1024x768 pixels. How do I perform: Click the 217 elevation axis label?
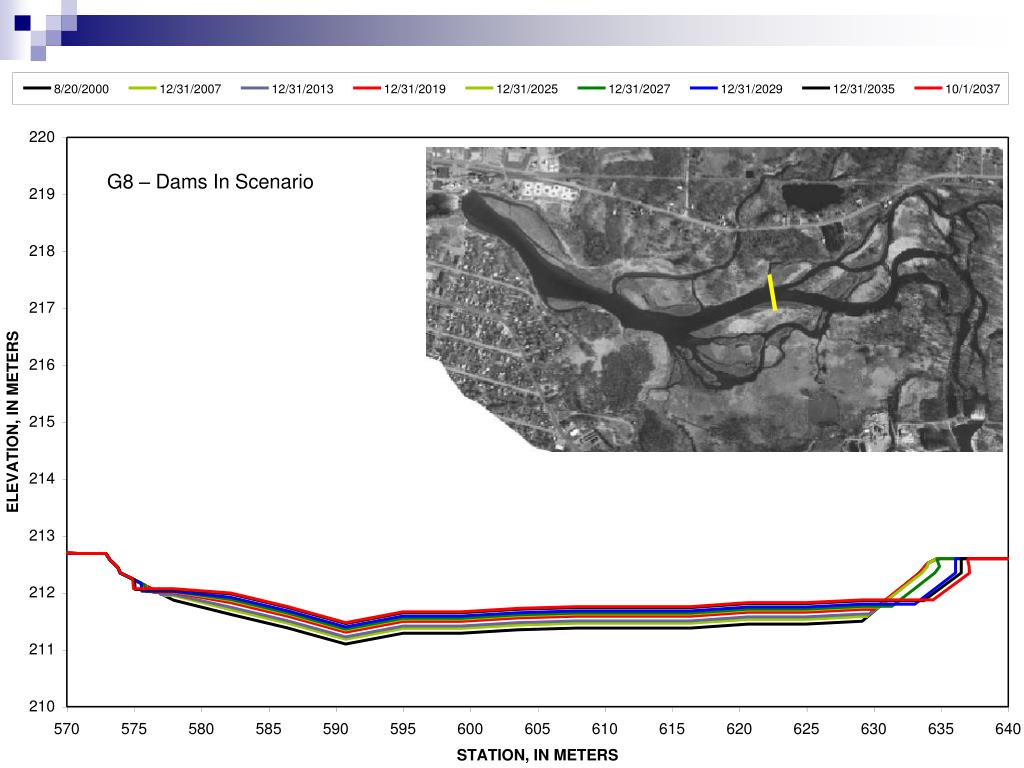(42, 308)
